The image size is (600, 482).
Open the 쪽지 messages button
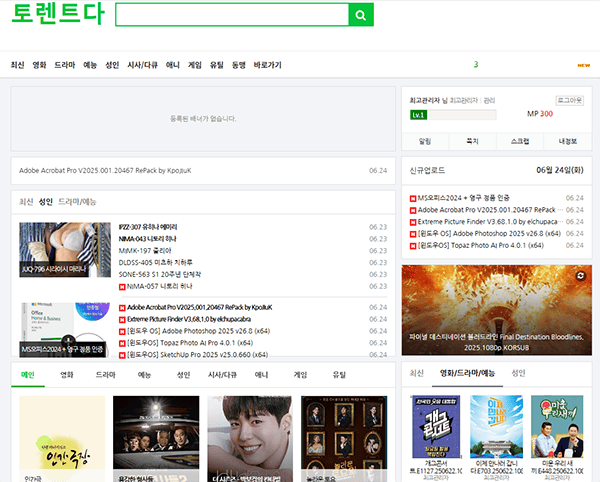[x=472, y=141]
